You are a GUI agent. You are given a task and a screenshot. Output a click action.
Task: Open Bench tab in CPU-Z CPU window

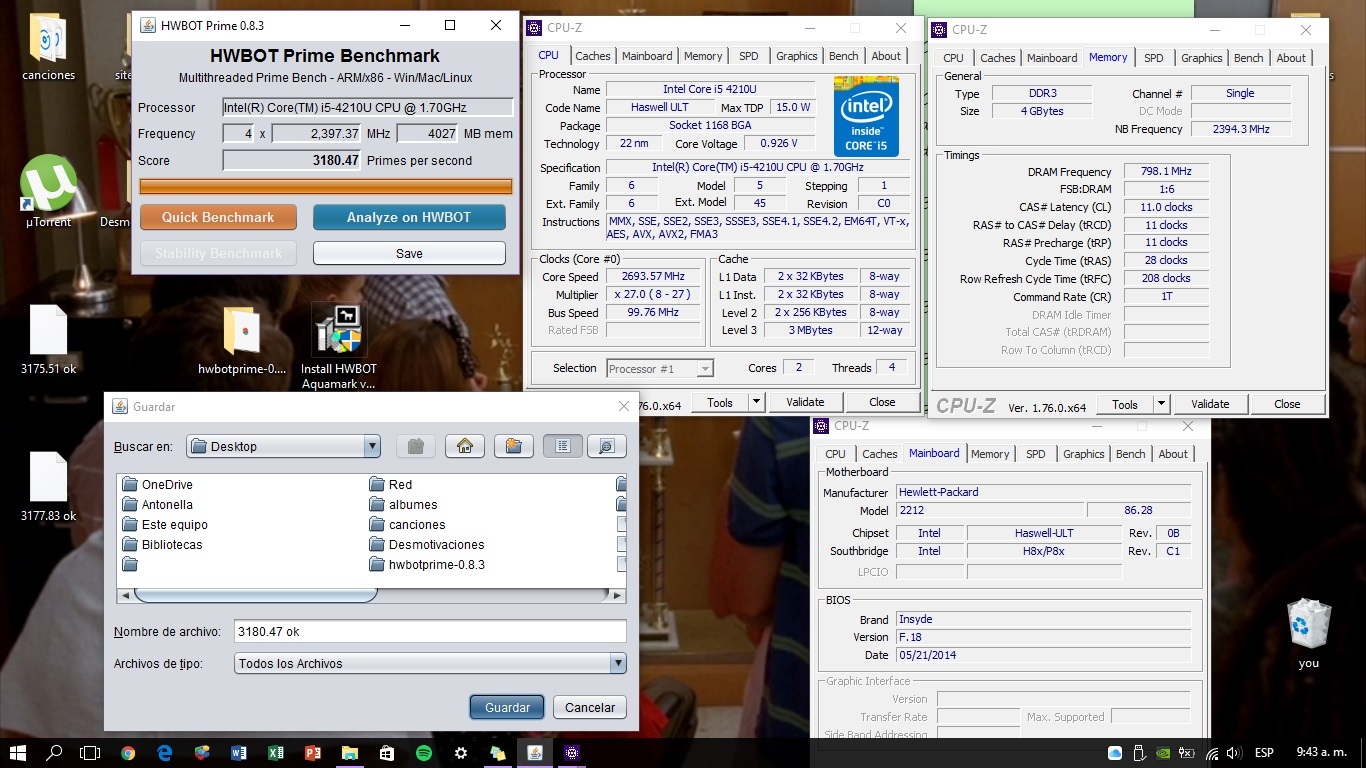(843, 56)
